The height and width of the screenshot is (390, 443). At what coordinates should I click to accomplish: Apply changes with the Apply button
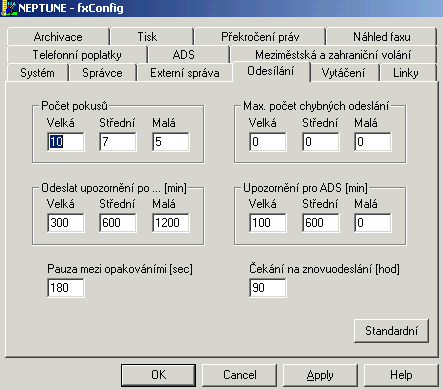point(320,375)
